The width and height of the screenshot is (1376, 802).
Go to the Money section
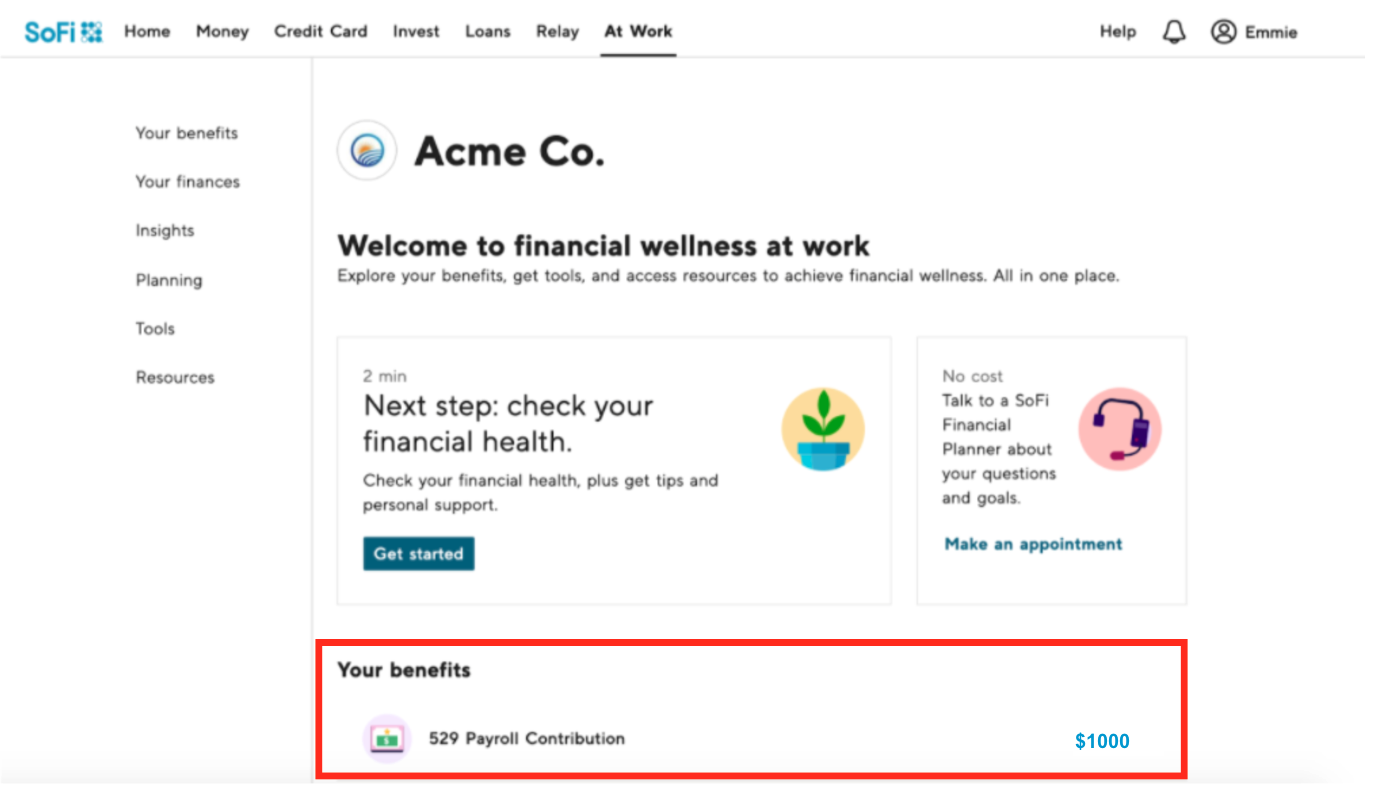tap(222, 31)
